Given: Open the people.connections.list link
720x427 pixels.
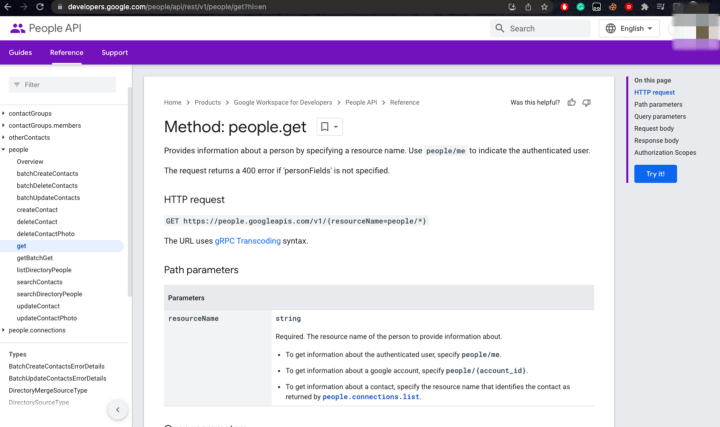Looking at the screenshot, I should tap(371, 397).
